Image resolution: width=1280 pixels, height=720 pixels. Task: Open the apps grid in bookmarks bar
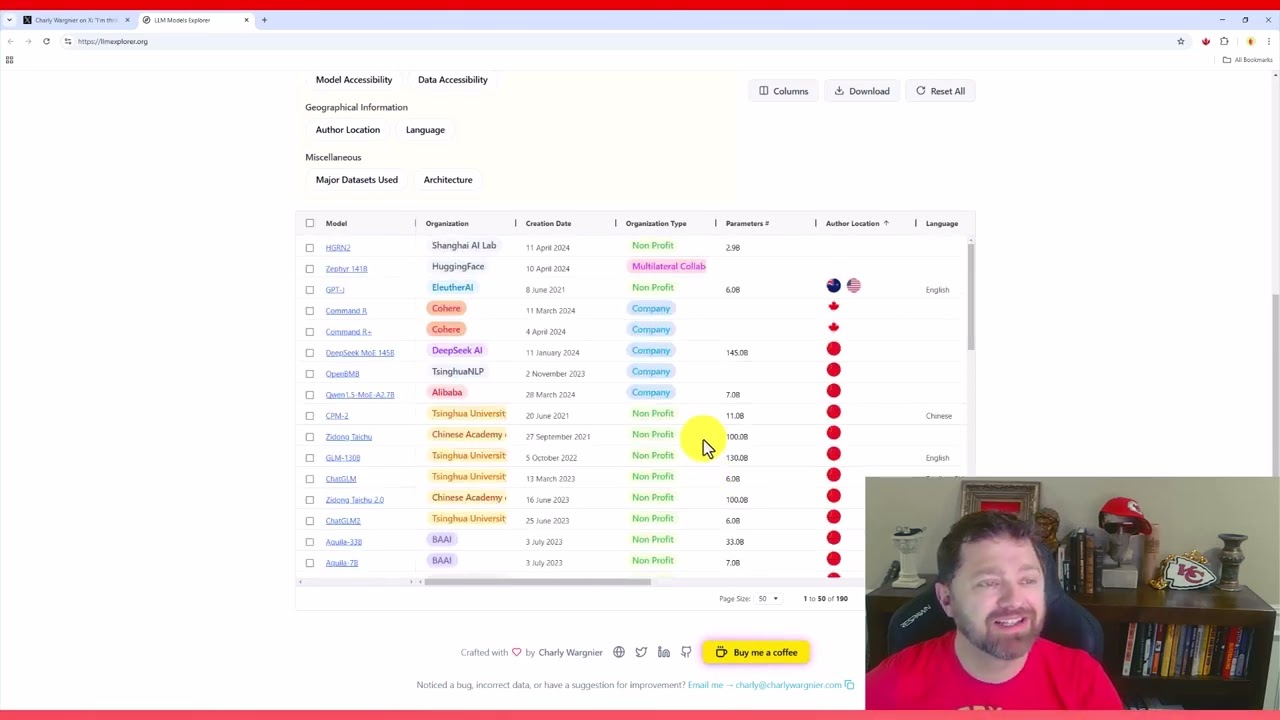pyautogui.click(x=10, y=60)
